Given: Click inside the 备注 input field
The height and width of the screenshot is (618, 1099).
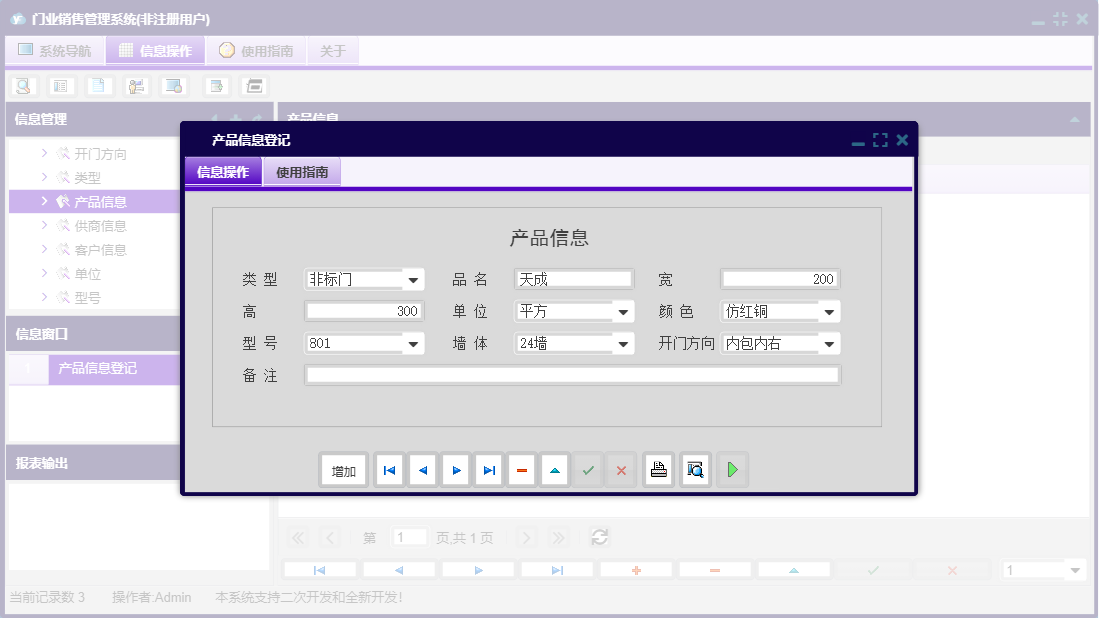Looking at the screenshot, I should point(570,374).
